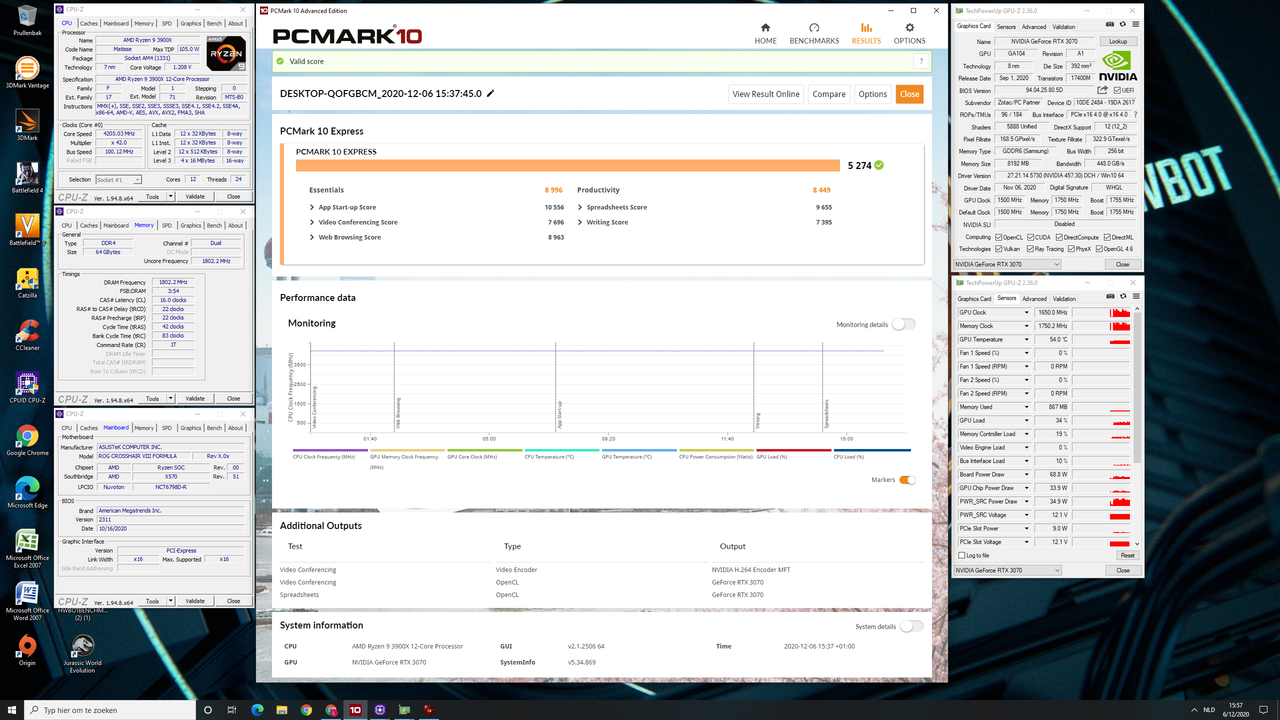This screenshot has height=720, width=1280.
Task: Open Microsoft Edge desktop shortcut
Action: tap(27, 493)
